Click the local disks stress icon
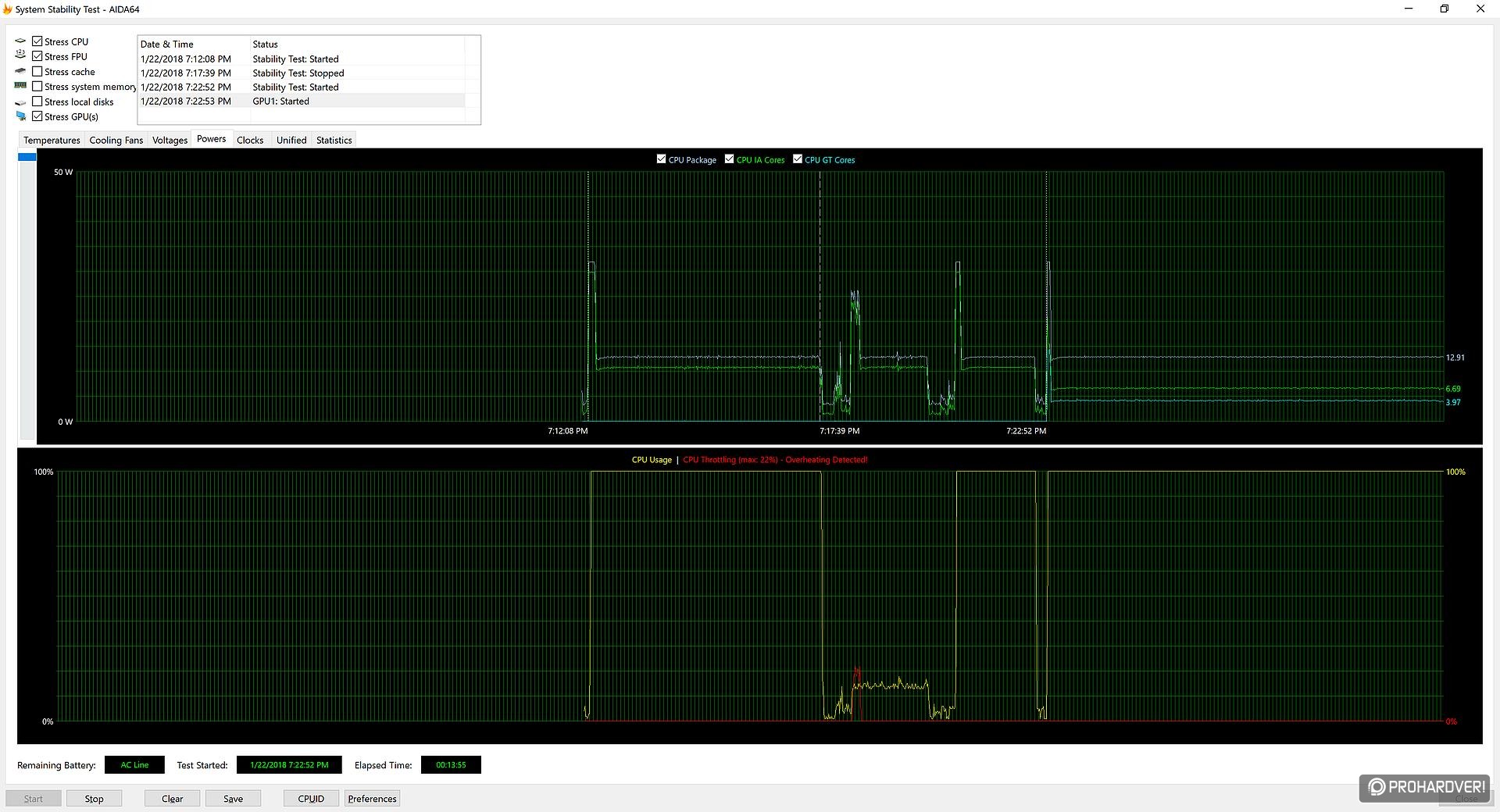The width and height of the screenshot is (1500, 812). click(20, 102)
